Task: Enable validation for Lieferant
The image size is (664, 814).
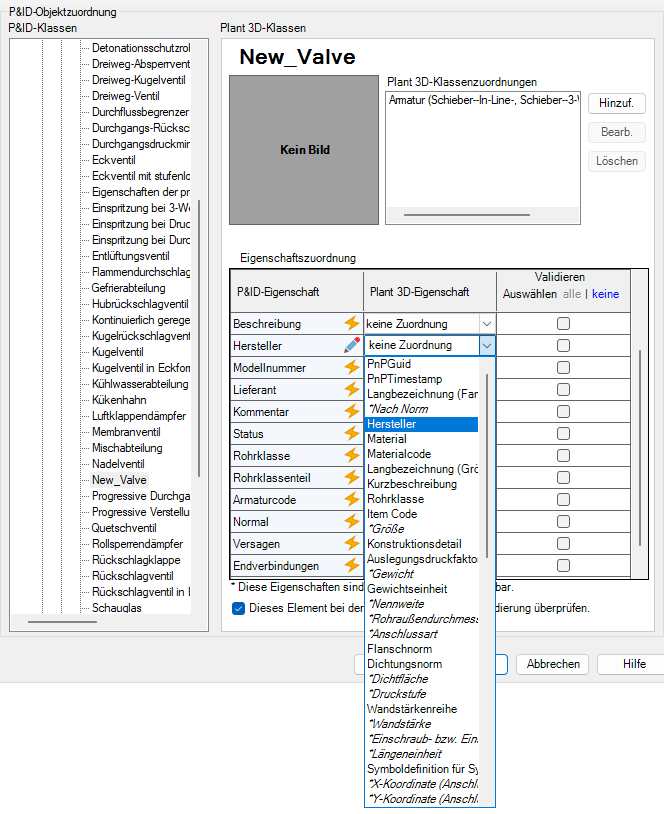Action: coord(563,389)
